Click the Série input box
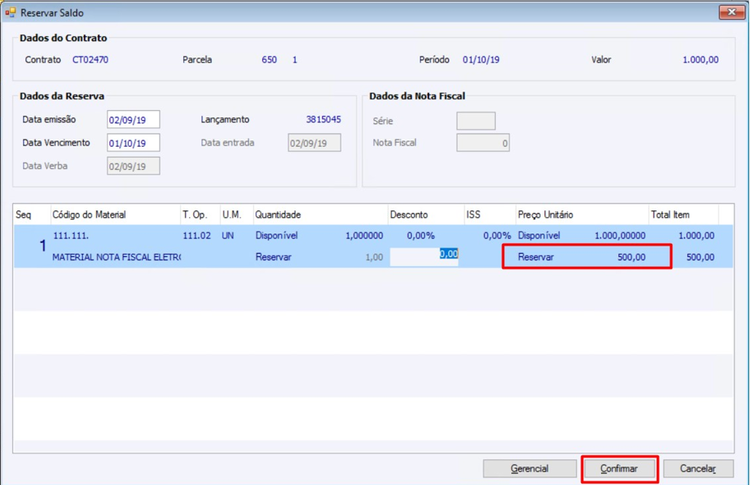The height and width of the screenshot is (485, 750). [476, 121]
